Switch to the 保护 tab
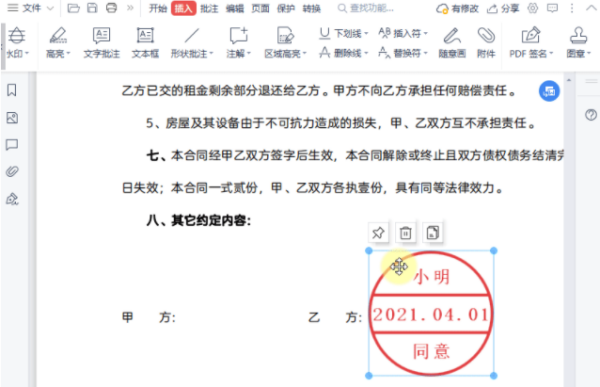The width and height of the screenshot is (600, 387). click(x=286, y=8)
